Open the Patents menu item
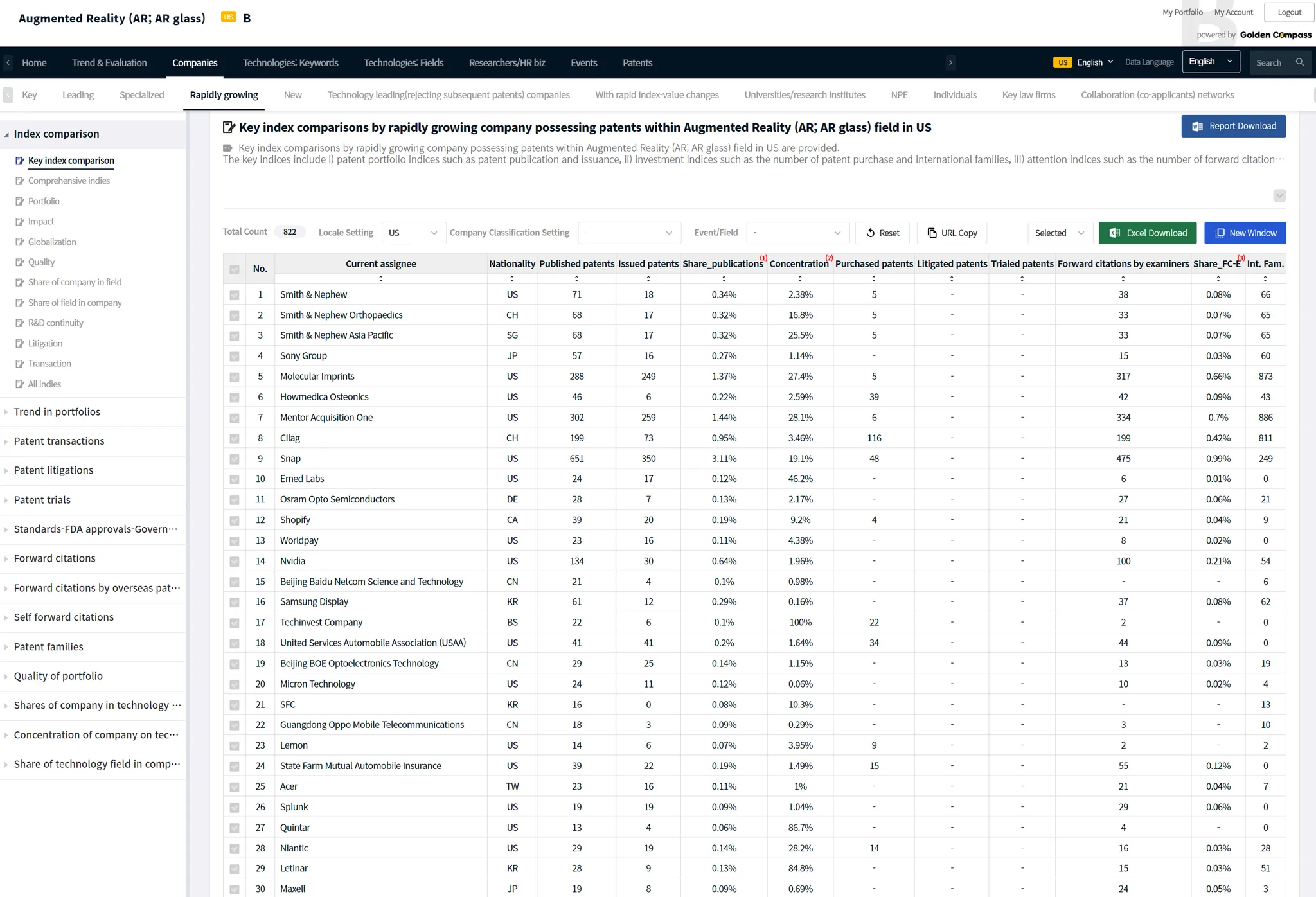1316x897 pixels. click(x=637, y=62)
